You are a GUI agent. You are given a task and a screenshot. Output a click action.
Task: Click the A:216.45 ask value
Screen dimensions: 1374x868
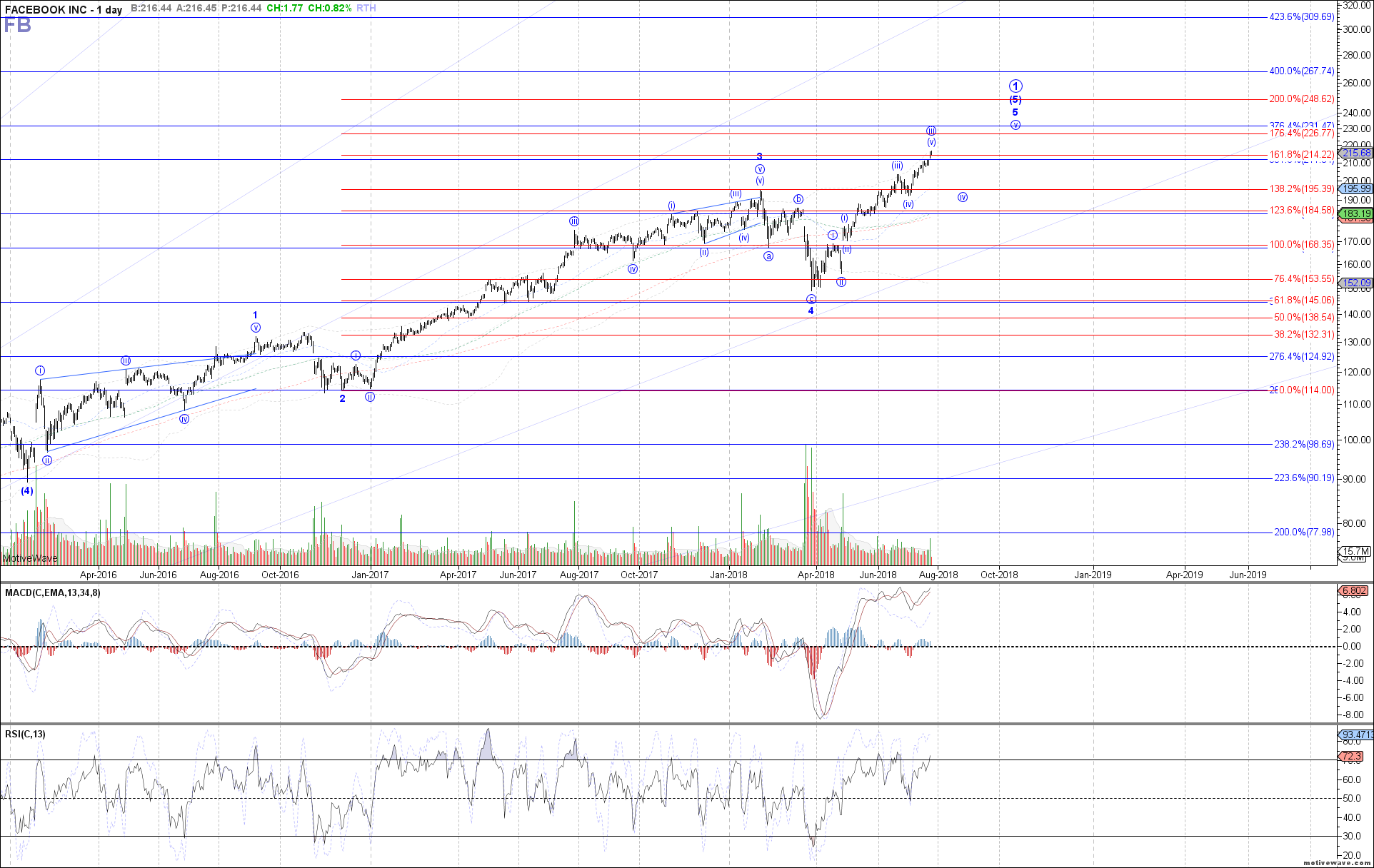(196, 9)
